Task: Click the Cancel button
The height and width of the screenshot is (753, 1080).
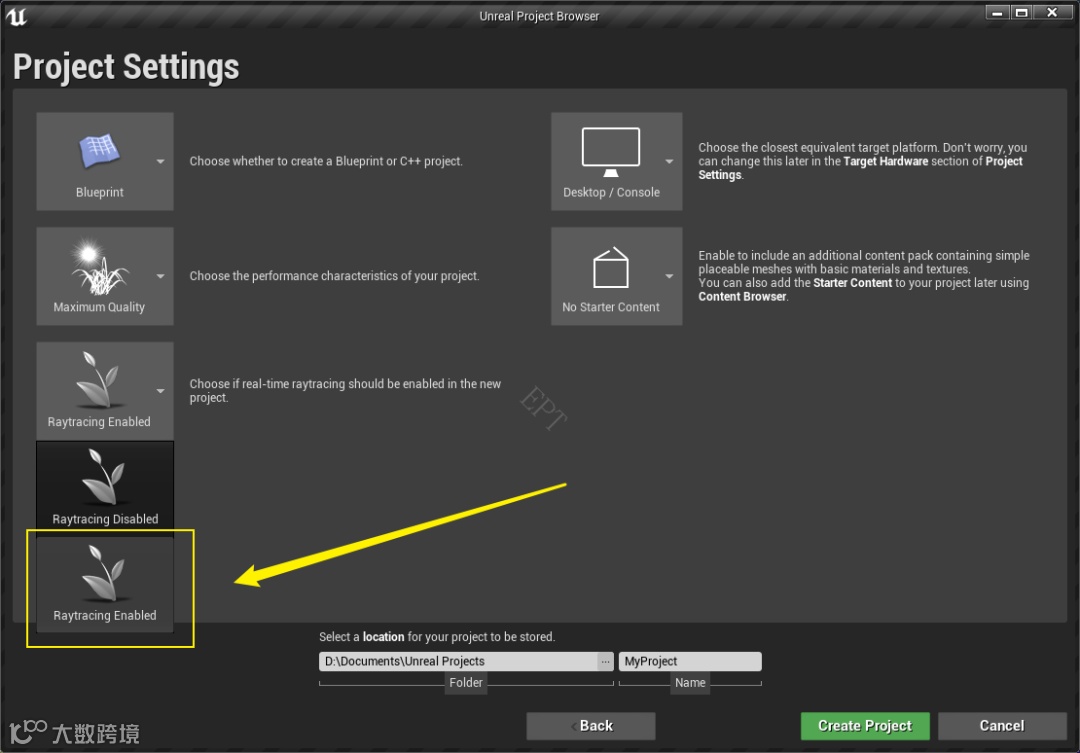Action: (x=1002, y=726)
